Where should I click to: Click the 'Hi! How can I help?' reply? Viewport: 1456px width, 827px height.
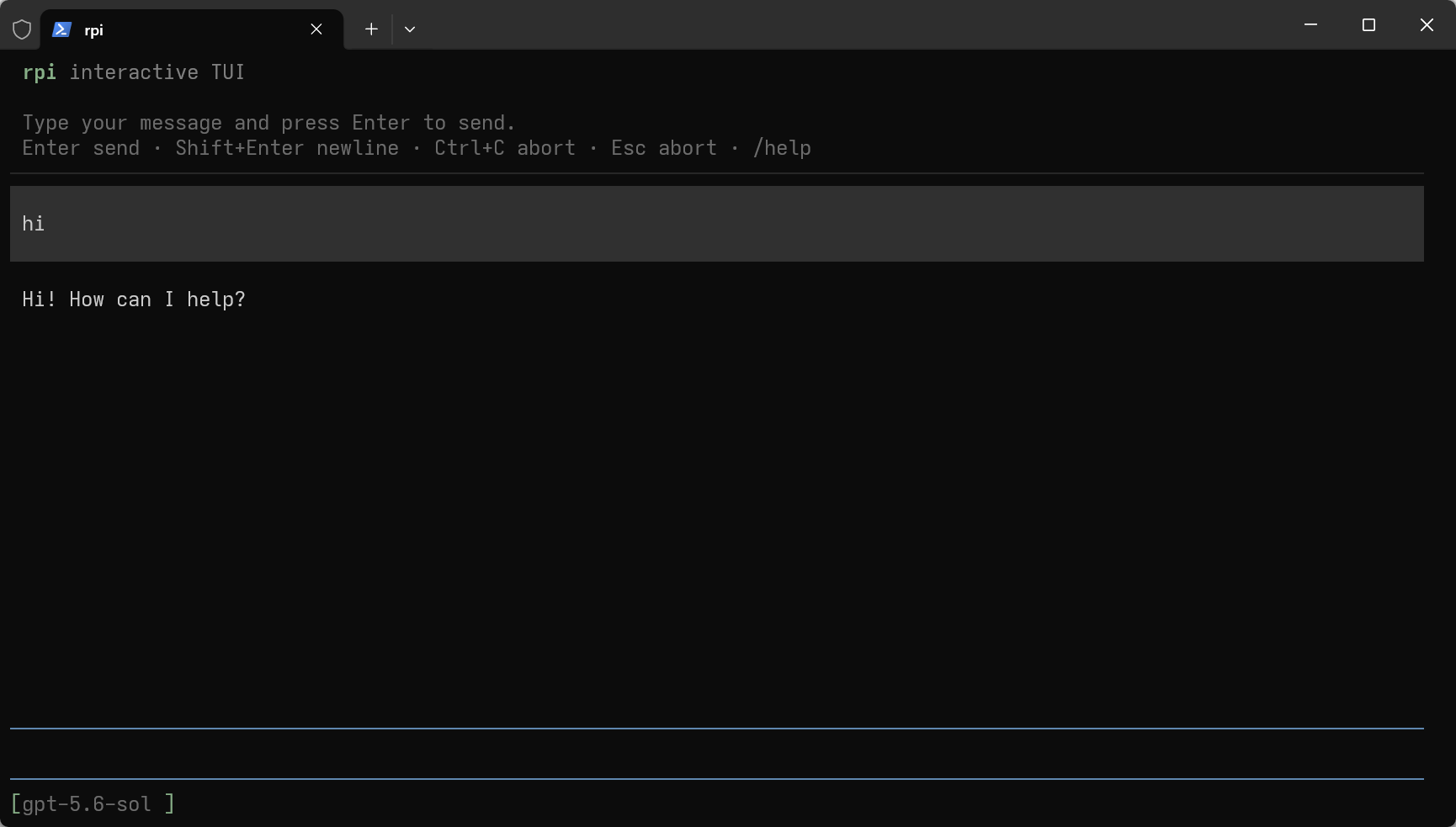[x=134, y=300]
